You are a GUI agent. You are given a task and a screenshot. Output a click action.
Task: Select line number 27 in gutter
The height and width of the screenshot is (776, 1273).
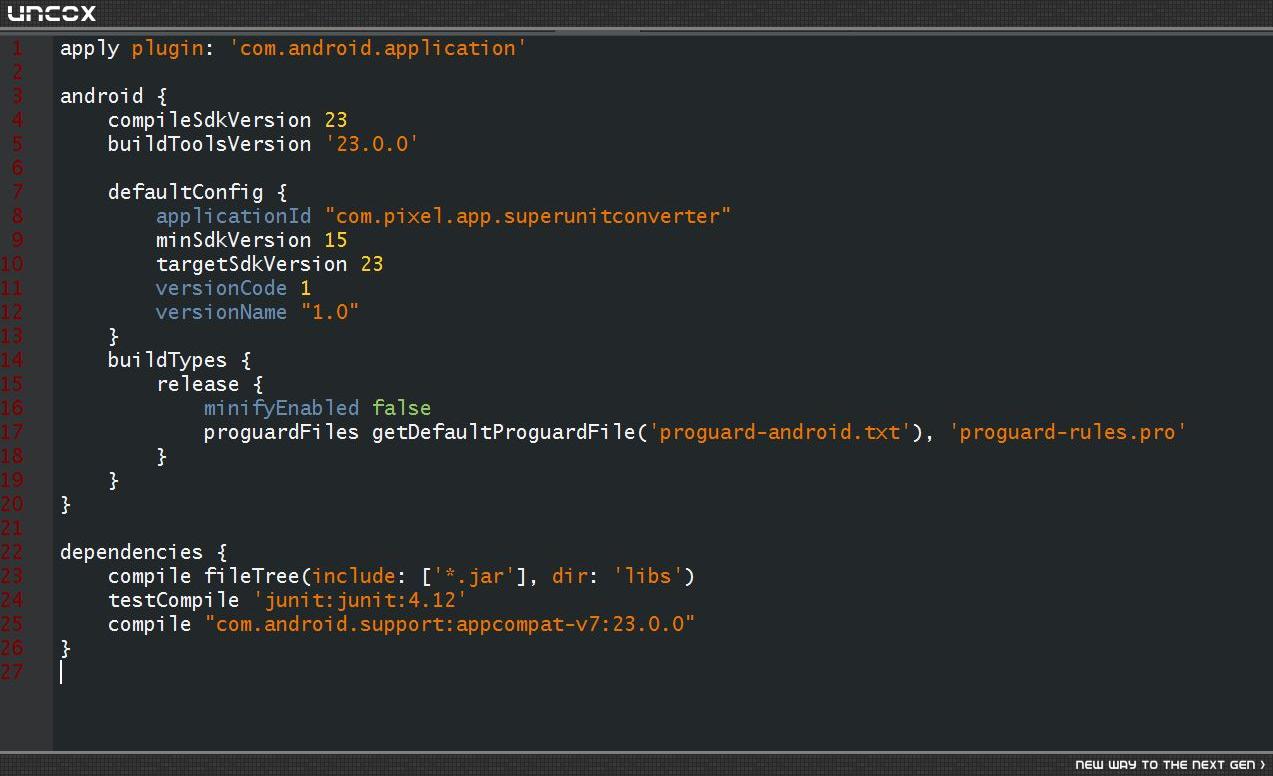click(12, 672)
